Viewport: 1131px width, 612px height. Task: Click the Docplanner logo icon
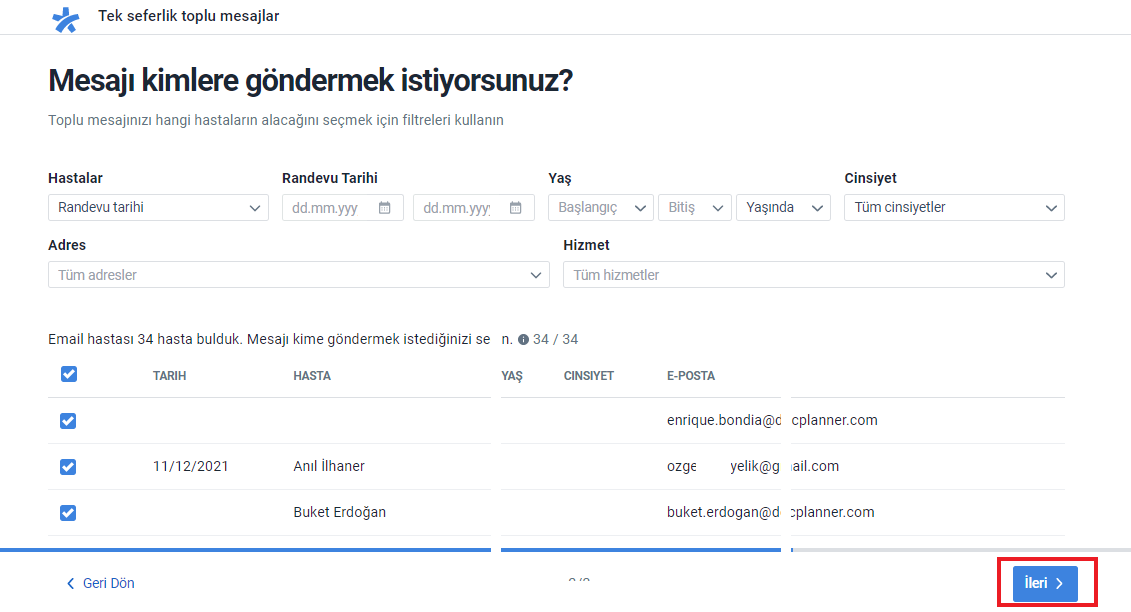(66, 19)
